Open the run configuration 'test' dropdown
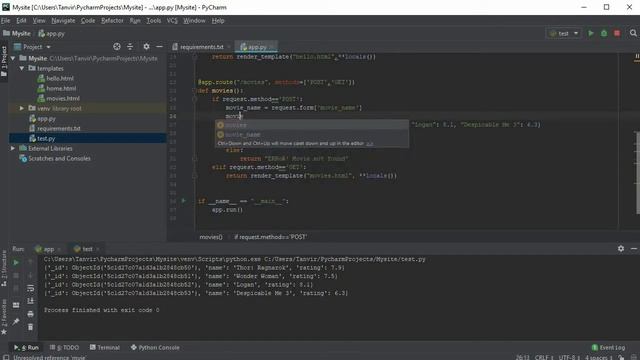Screen dimensions: 640x360 point(564,33)
